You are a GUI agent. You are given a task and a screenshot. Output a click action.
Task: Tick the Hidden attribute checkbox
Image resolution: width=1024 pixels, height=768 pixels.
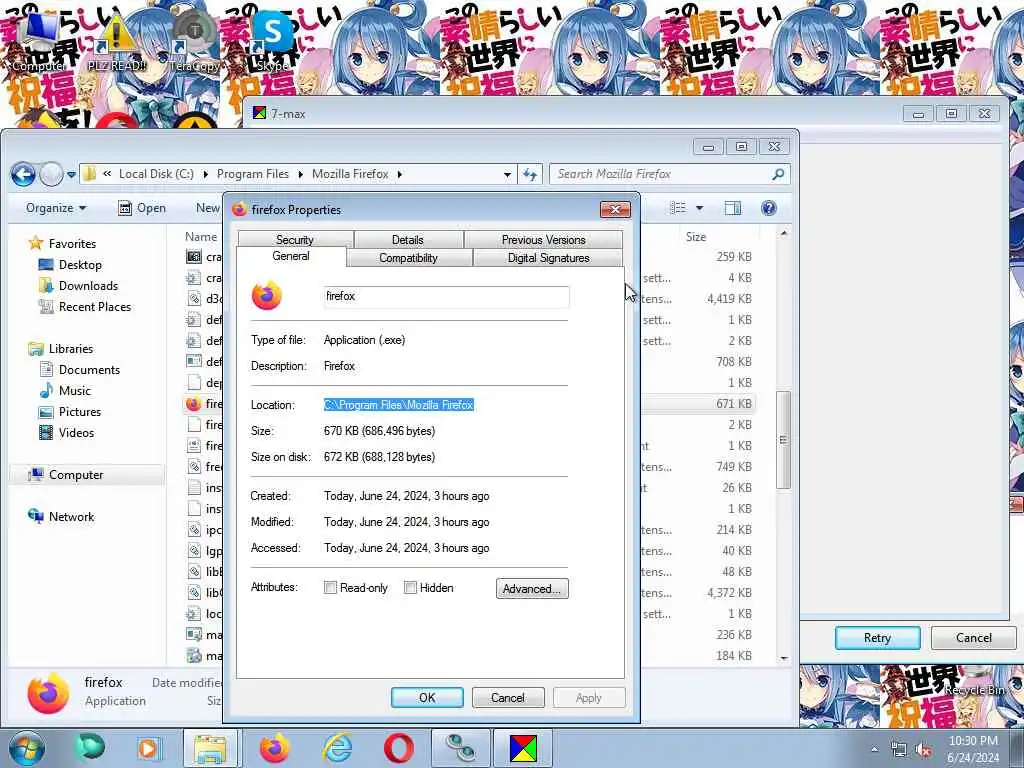tap(410, 588)
